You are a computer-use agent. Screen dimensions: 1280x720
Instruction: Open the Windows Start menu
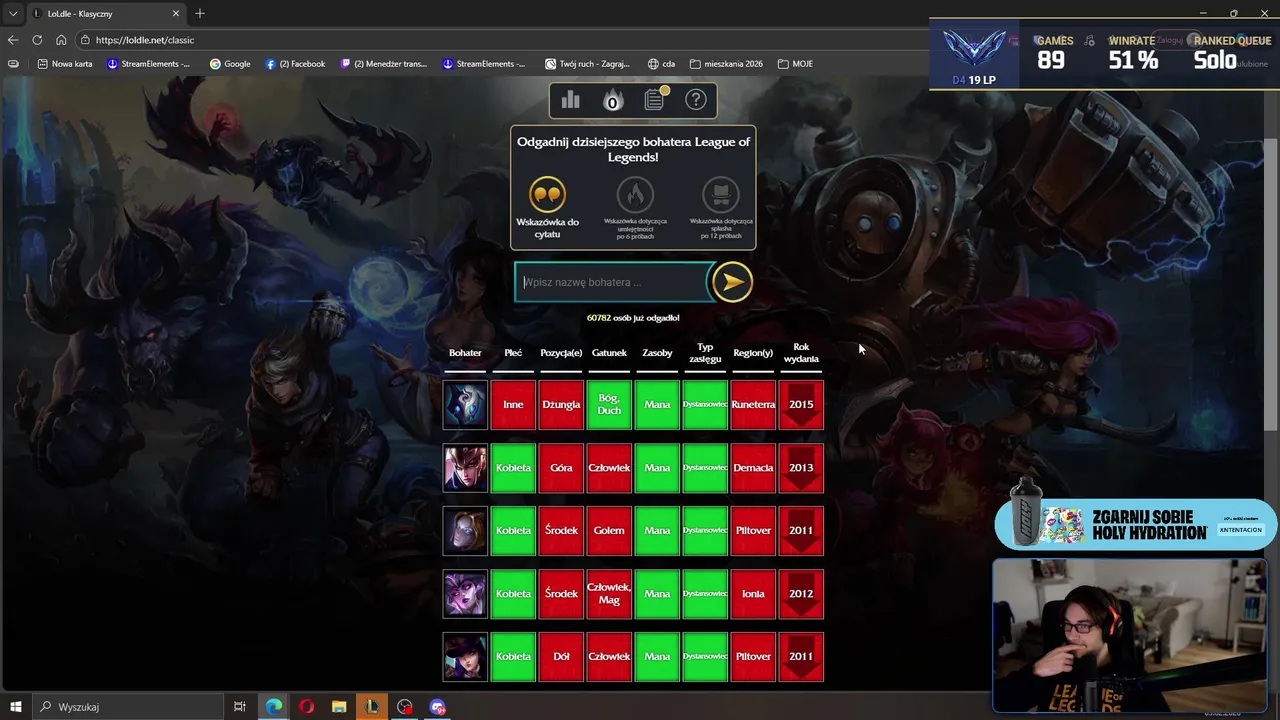15,707
